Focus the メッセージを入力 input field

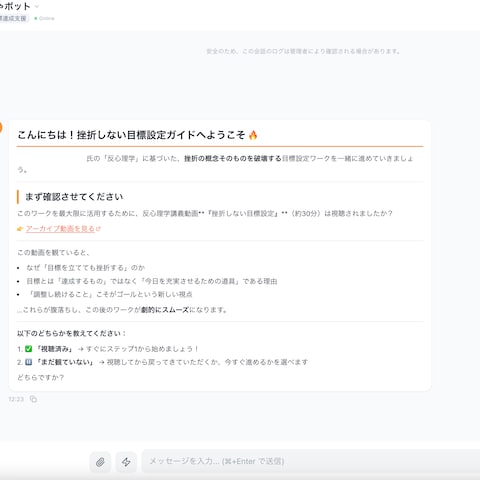[x=310, y=461]
